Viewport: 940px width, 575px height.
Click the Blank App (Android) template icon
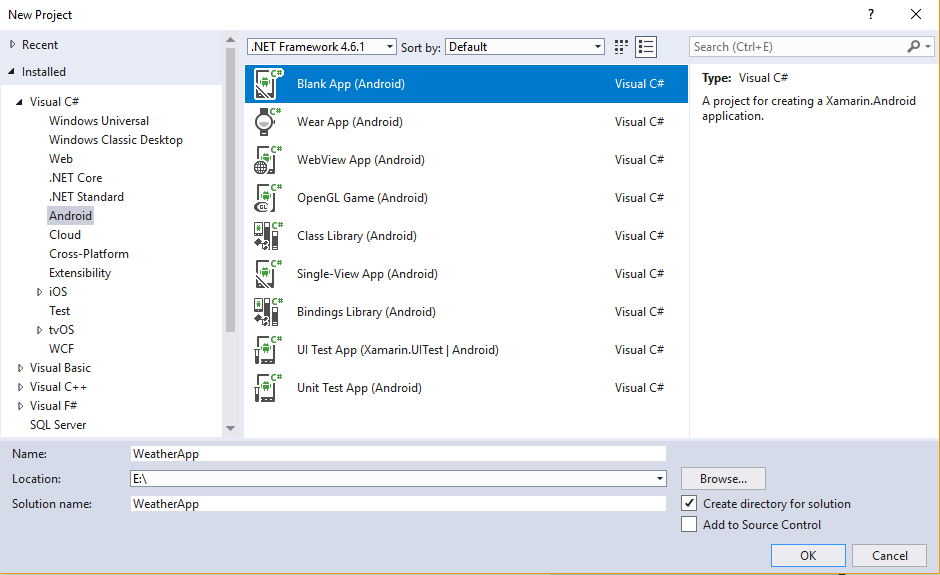267,84
